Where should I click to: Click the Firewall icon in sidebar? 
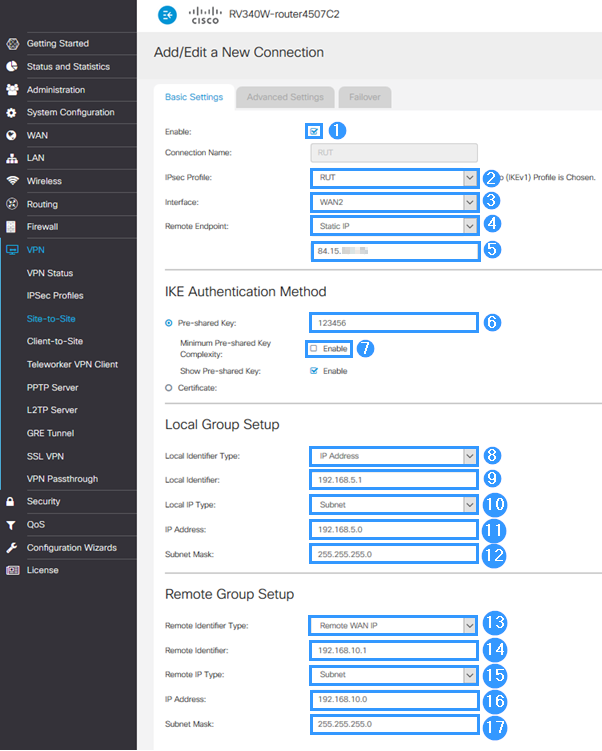pyautogui.click(x=12, y=227)
